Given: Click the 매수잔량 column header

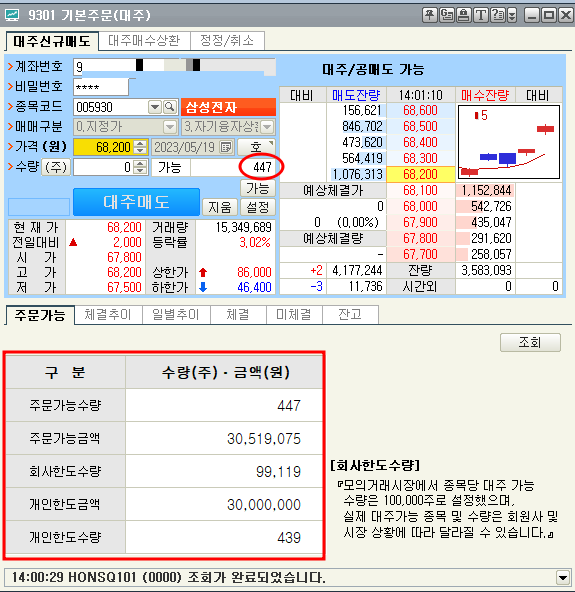Looking at the screenshot, I should coord(485,95).
